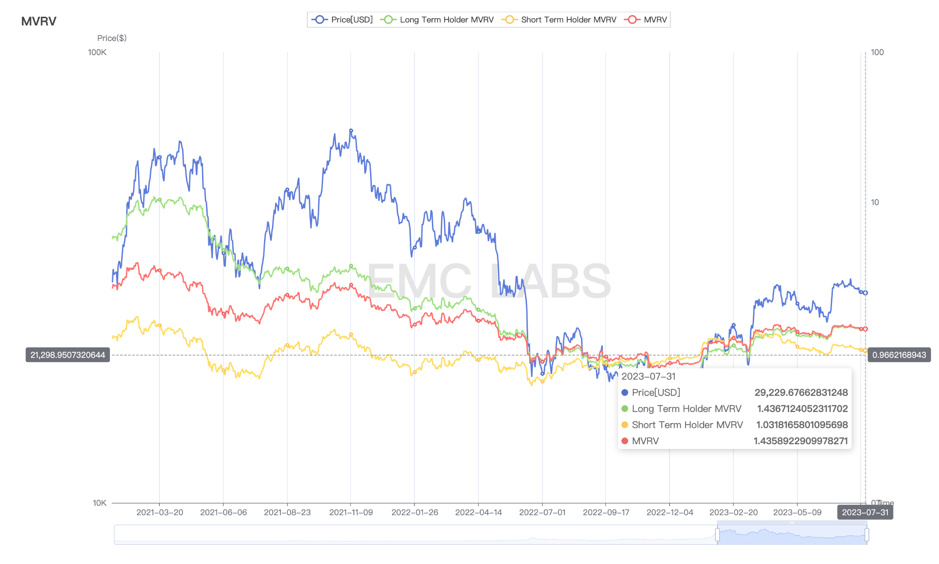This screenshot has width=939, height=564.
Task: Click the 2023-07-31 tooltip date header
Action: click(x=649, y=377)
